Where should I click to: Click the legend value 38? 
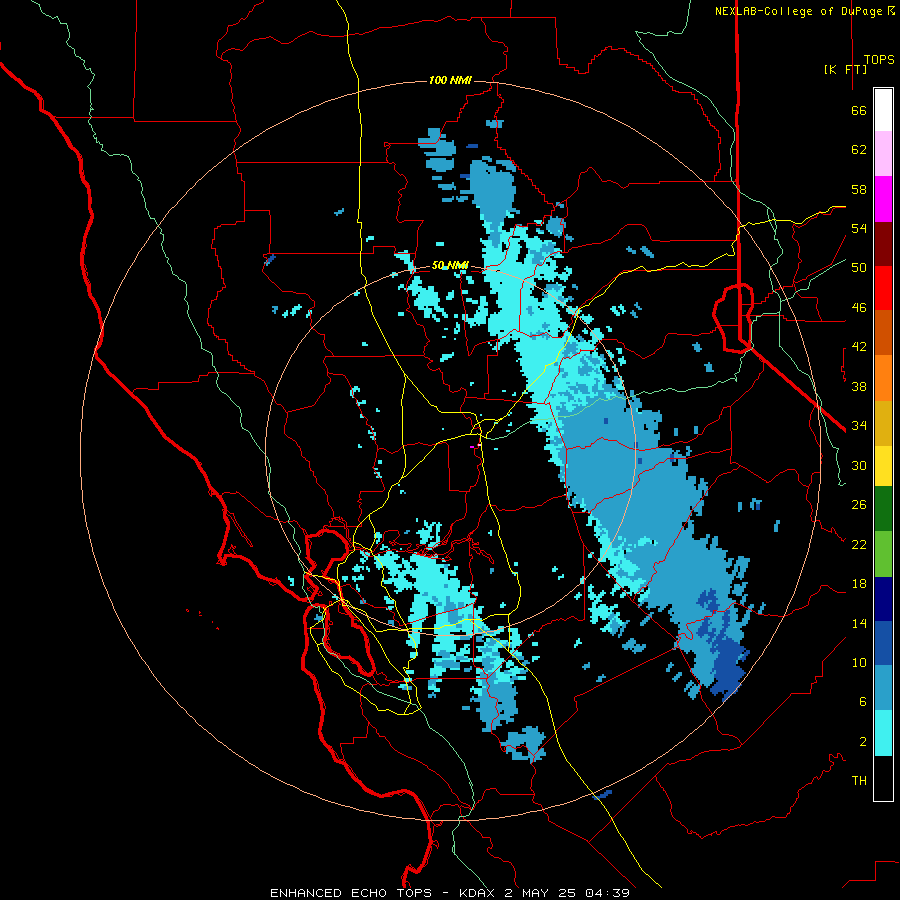(859, 386)
